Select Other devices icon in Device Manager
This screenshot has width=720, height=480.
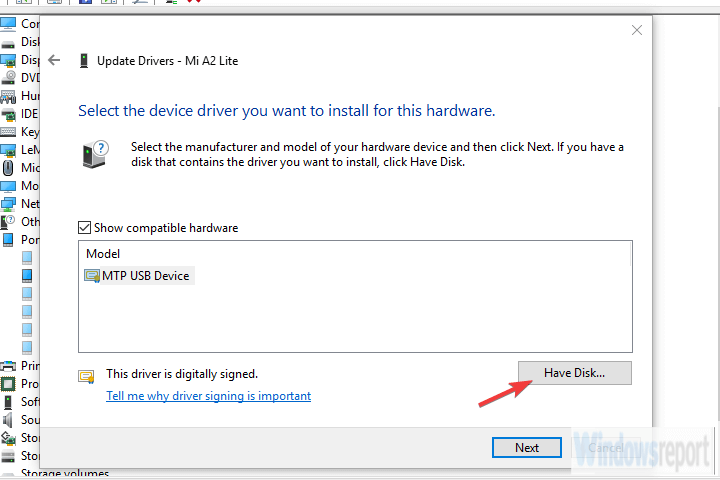[7, 222]
